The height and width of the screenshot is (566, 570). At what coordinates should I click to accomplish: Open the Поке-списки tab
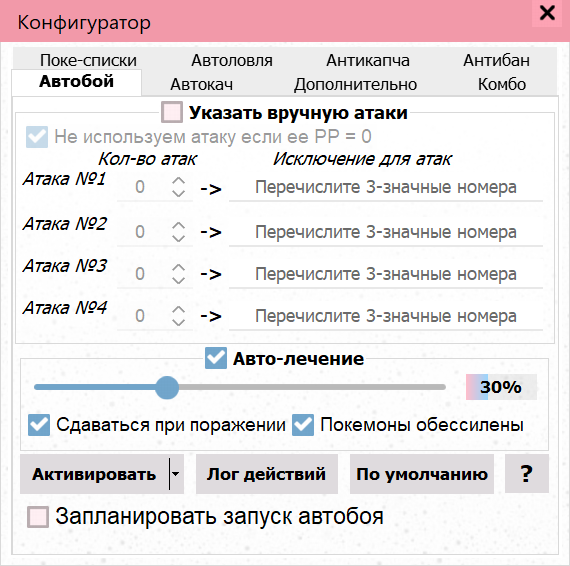click(88, 60)
